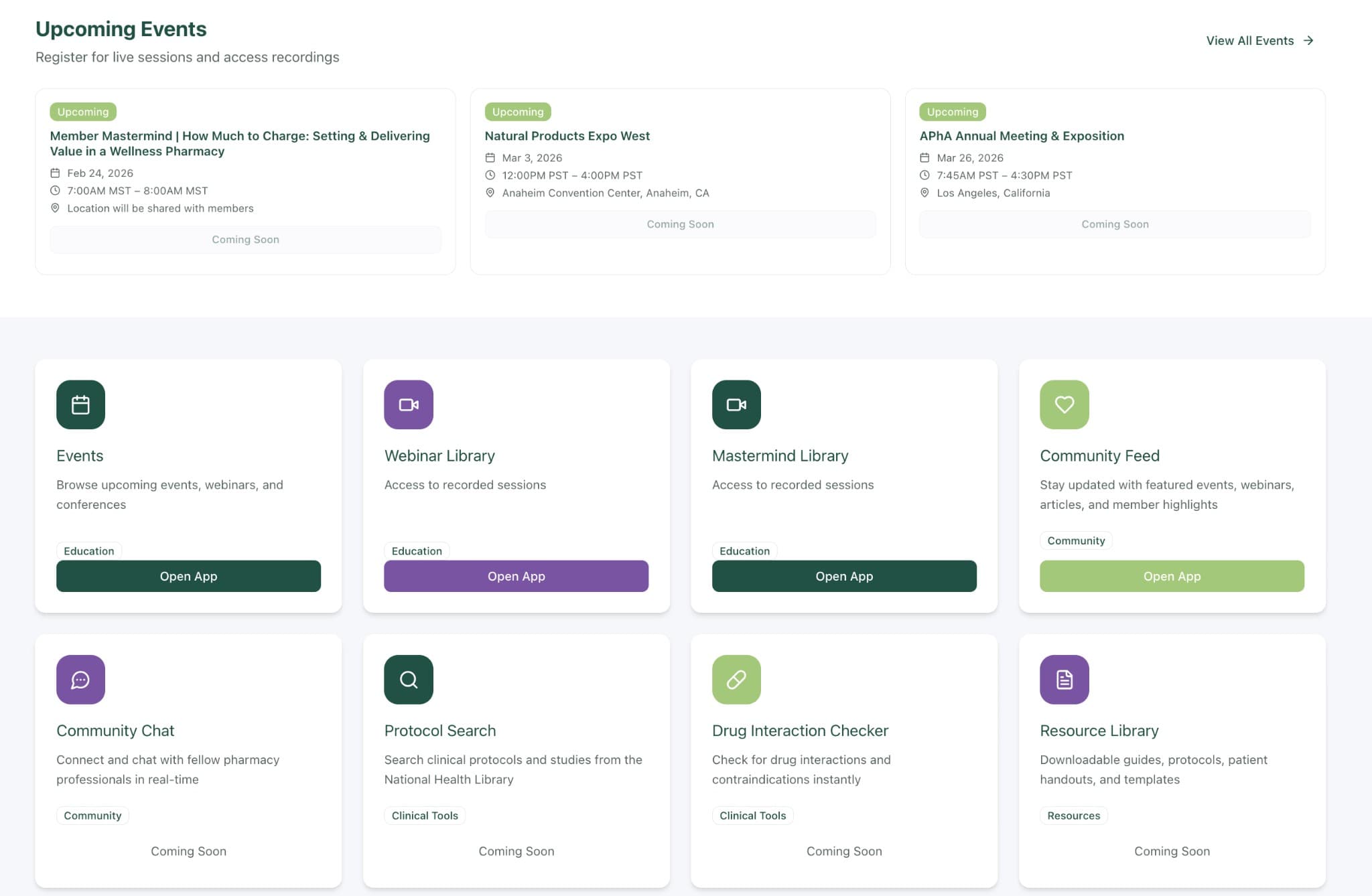Click the Clinical Tools tag under Protocol Search
Image resolution: width=1372 pixels, height=896 pixels.
click(x=424, y=816)
